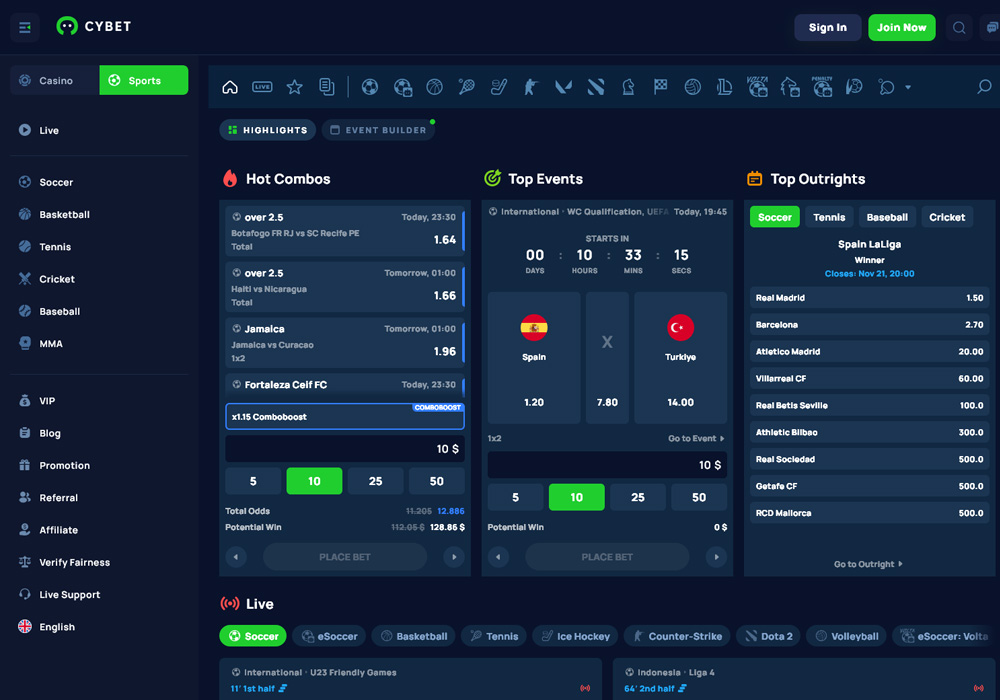Select the Live icon in the sports toolbar
The height and width of the screenshot is (700, 1000).
coord(262,87)
